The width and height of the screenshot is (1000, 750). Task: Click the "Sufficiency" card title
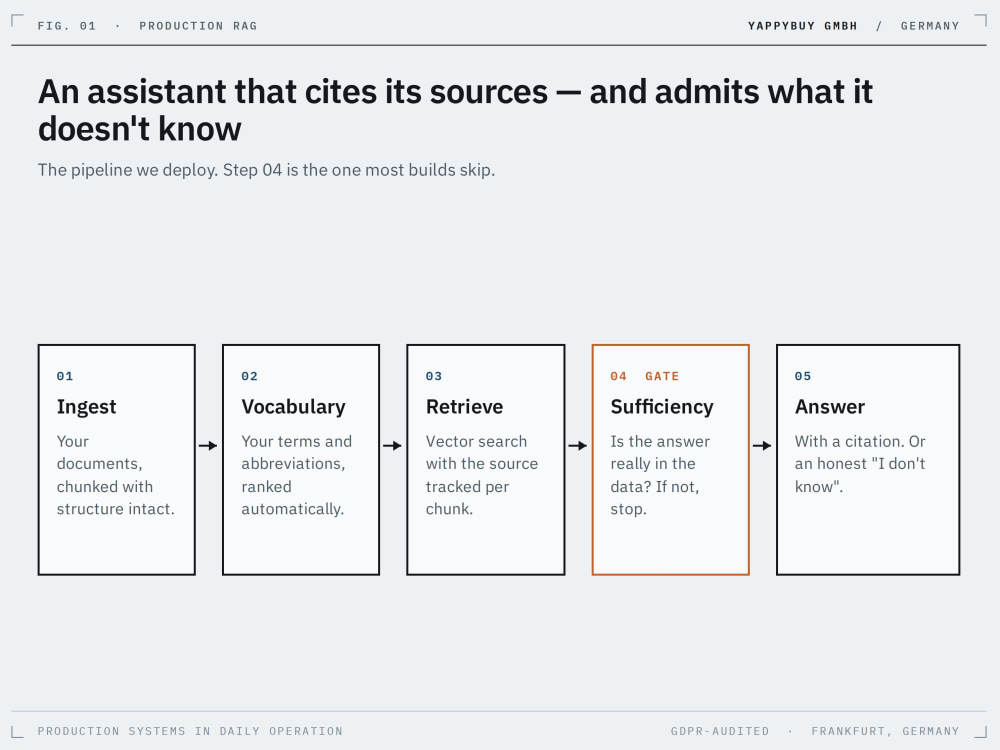tap(662, 407)
